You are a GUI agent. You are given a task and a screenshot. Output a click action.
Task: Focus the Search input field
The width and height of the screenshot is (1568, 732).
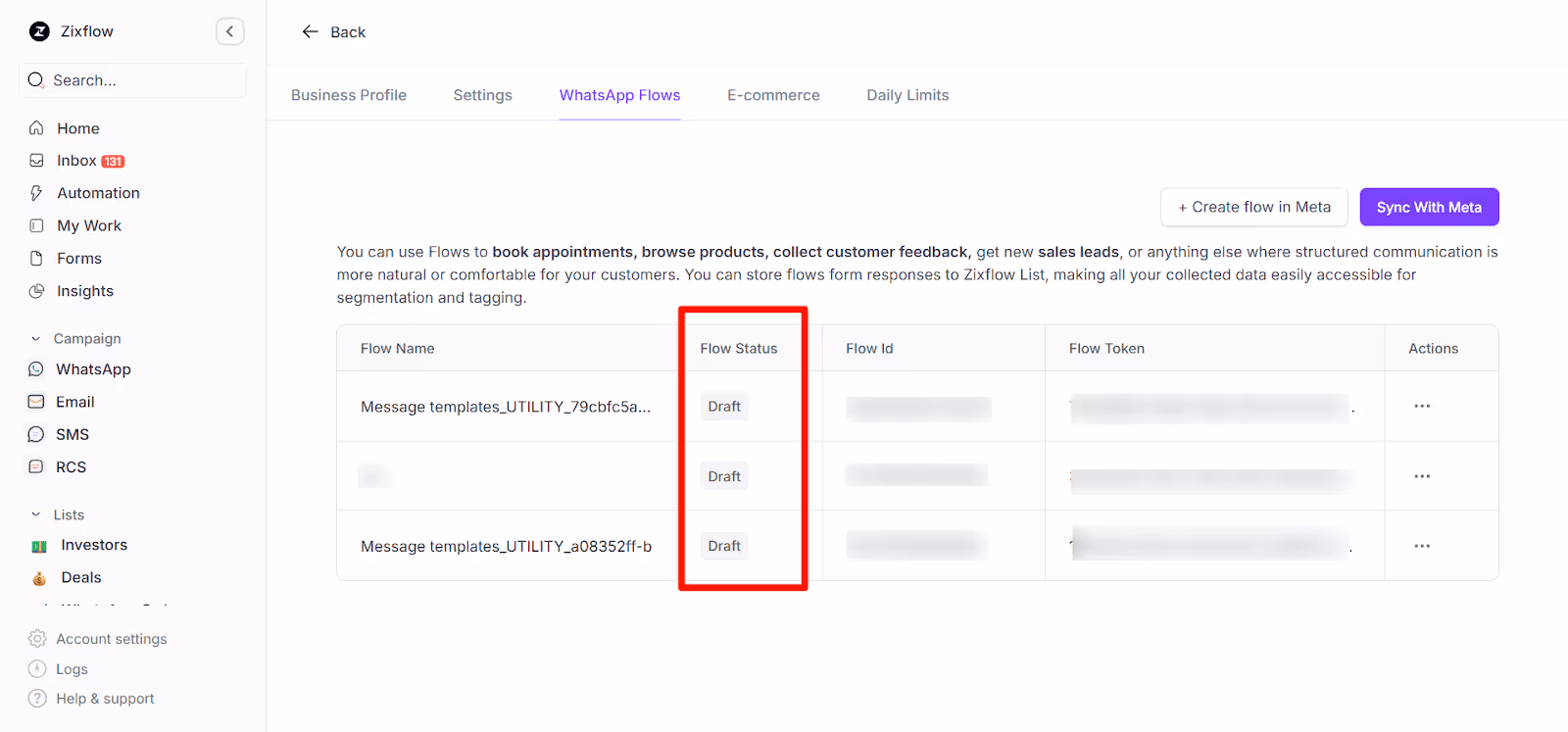click(132, 80)
